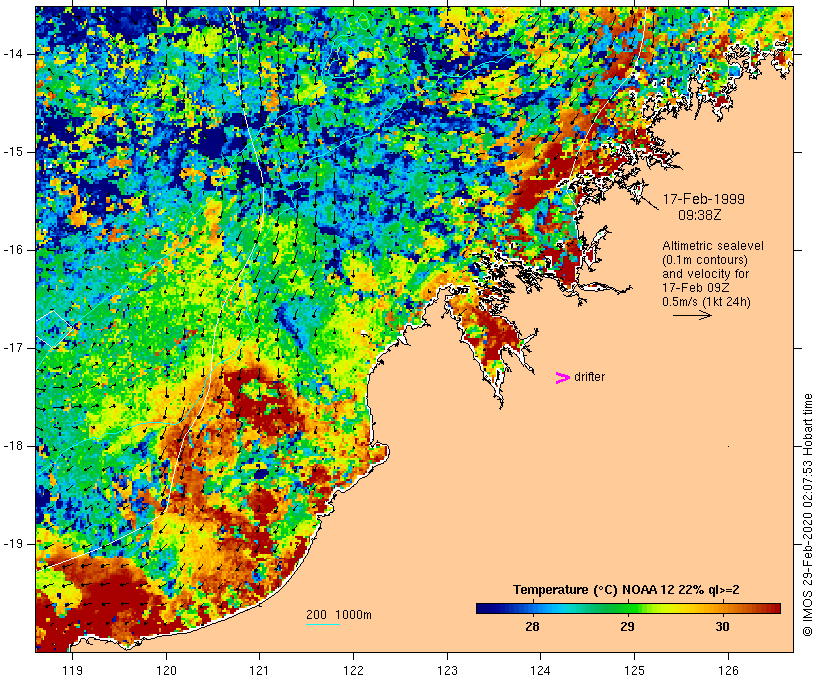Viewport: 820px width, 680px height.
Task: Click the green section of colorbar near 29
Action: [x=627, y=608]
